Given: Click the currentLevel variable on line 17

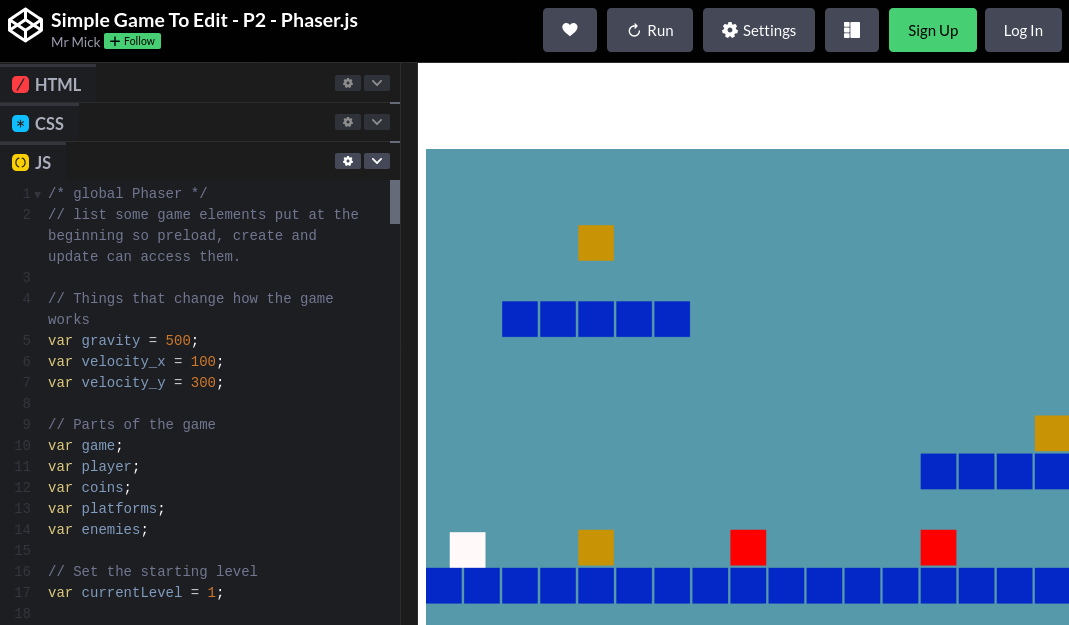Looking at the screenshot, I should coord(131,592).
